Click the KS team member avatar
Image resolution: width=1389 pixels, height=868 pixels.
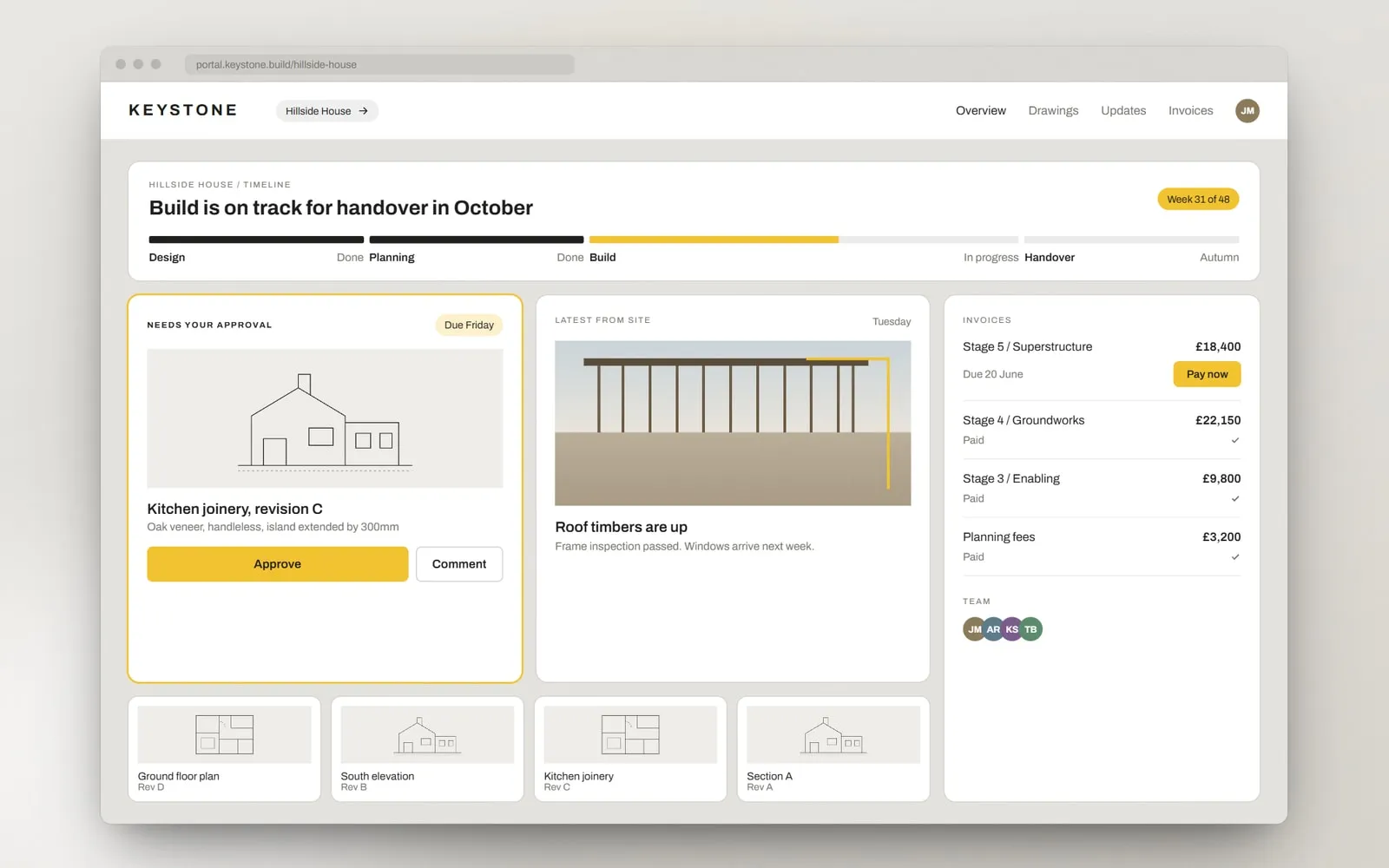[x=1012, y=629]
